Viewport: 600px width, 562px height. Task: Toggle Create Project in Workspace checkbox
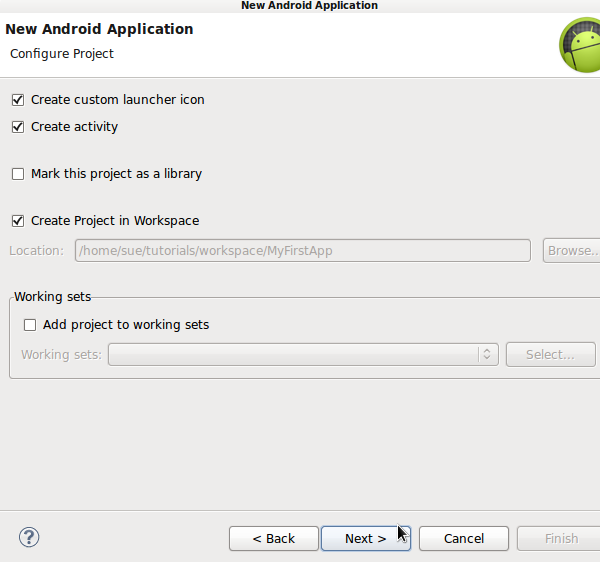tap(18, 221)
